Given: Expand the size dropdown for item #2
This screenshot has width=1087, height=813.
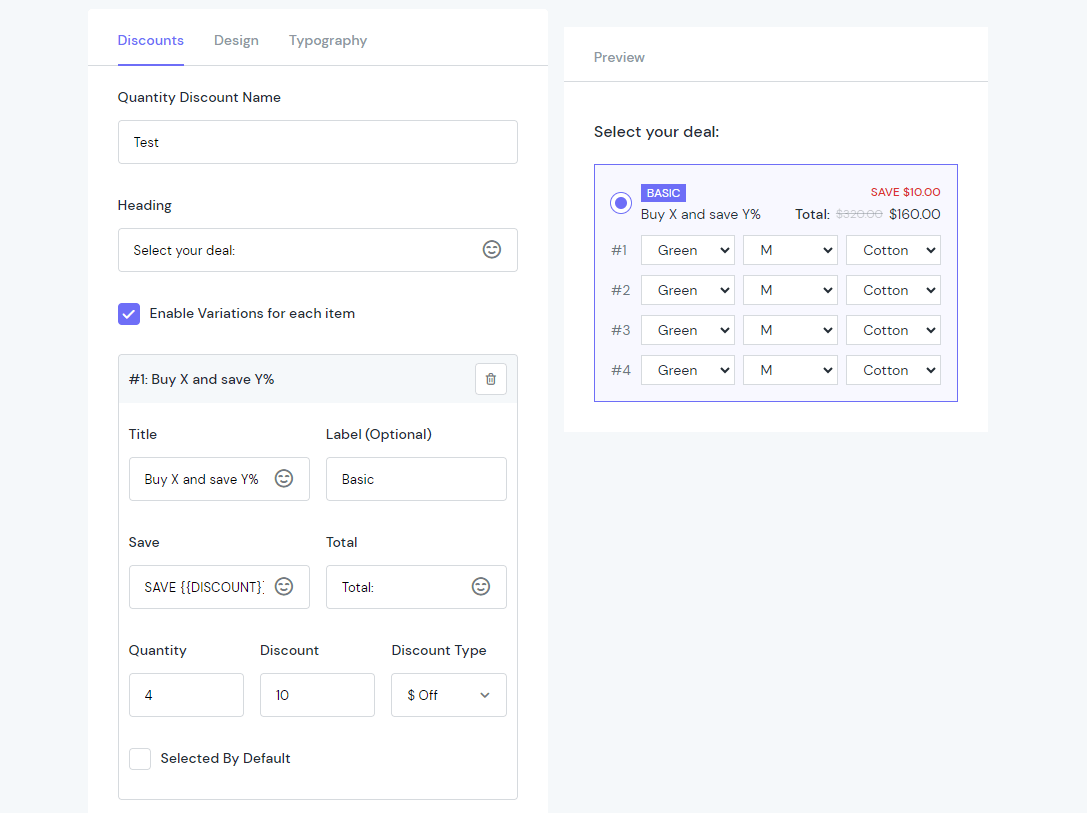Looking at the screenshot, I should [x=790, y=289].
